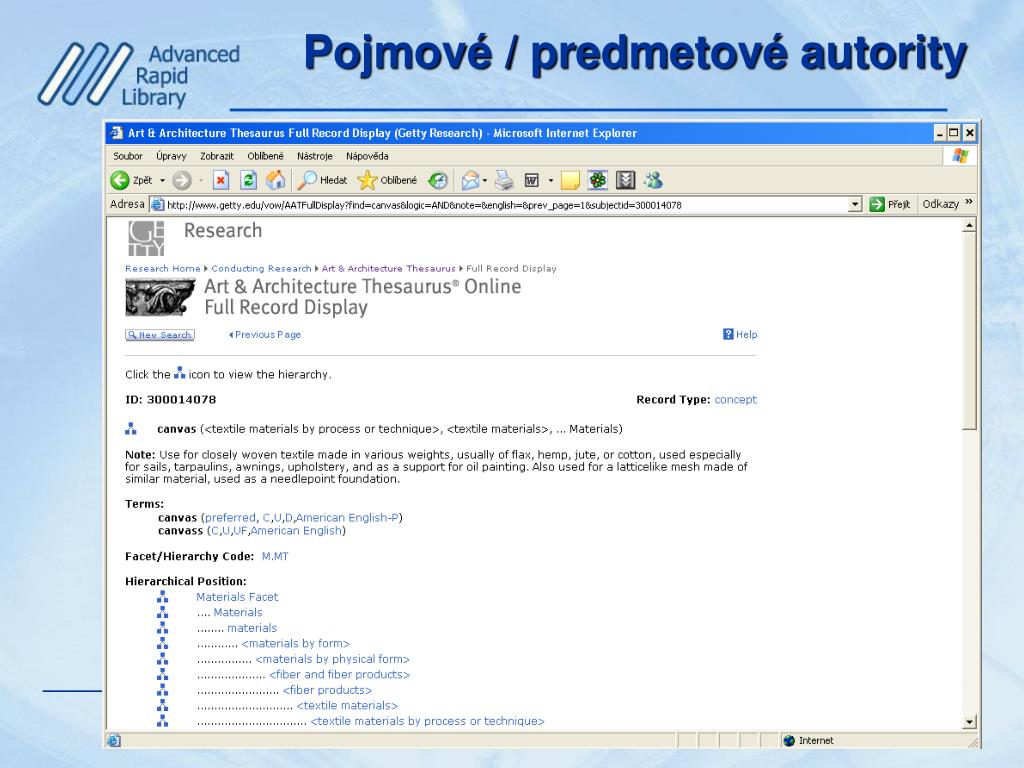Screen dimensions: 1024x768
Task: Click page icon in the address bar
Action: 157,204
